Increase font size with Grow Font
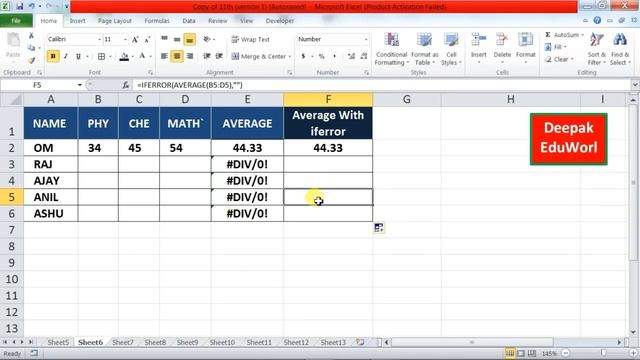The height and width of the screenshot is (360, 640). pyautogui.click(x=135, y=39)
